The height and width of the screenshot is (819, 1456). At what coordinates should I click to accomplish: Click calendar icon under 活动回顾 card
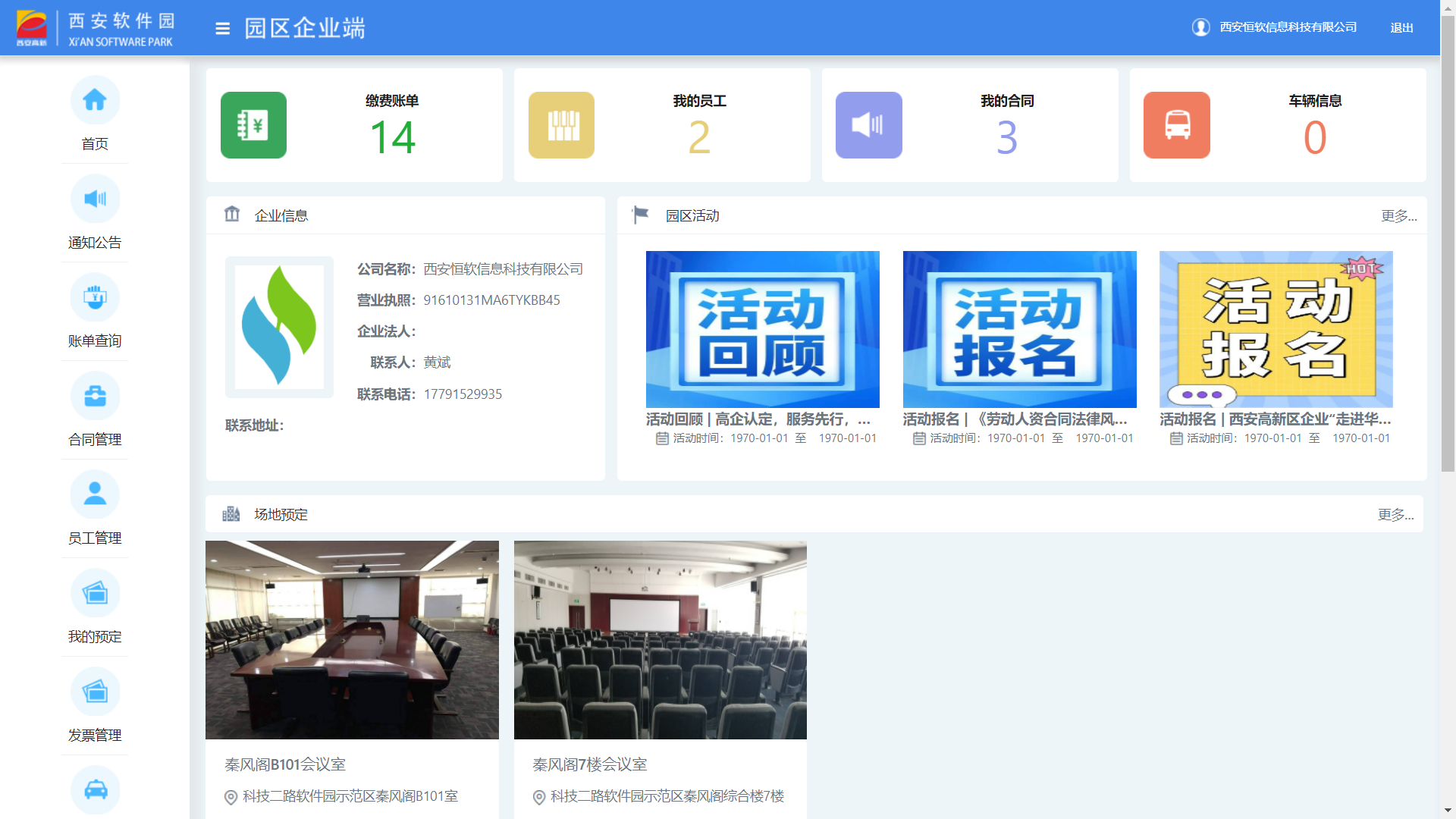[662, 438]
